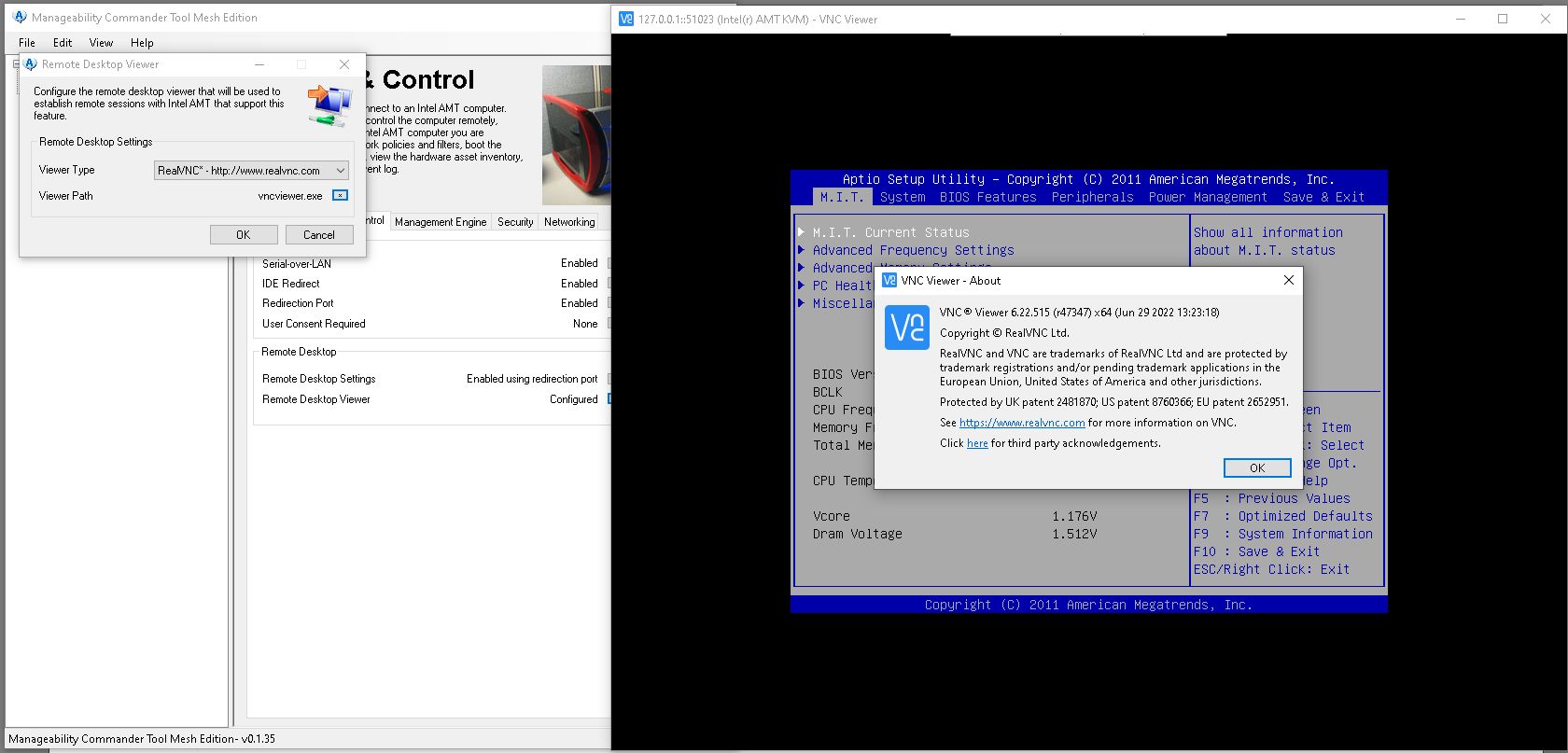Screen dimensions: 1568x753
Task: Select the Save & Exit BIOS tab
Action: tap(1323, 197)
